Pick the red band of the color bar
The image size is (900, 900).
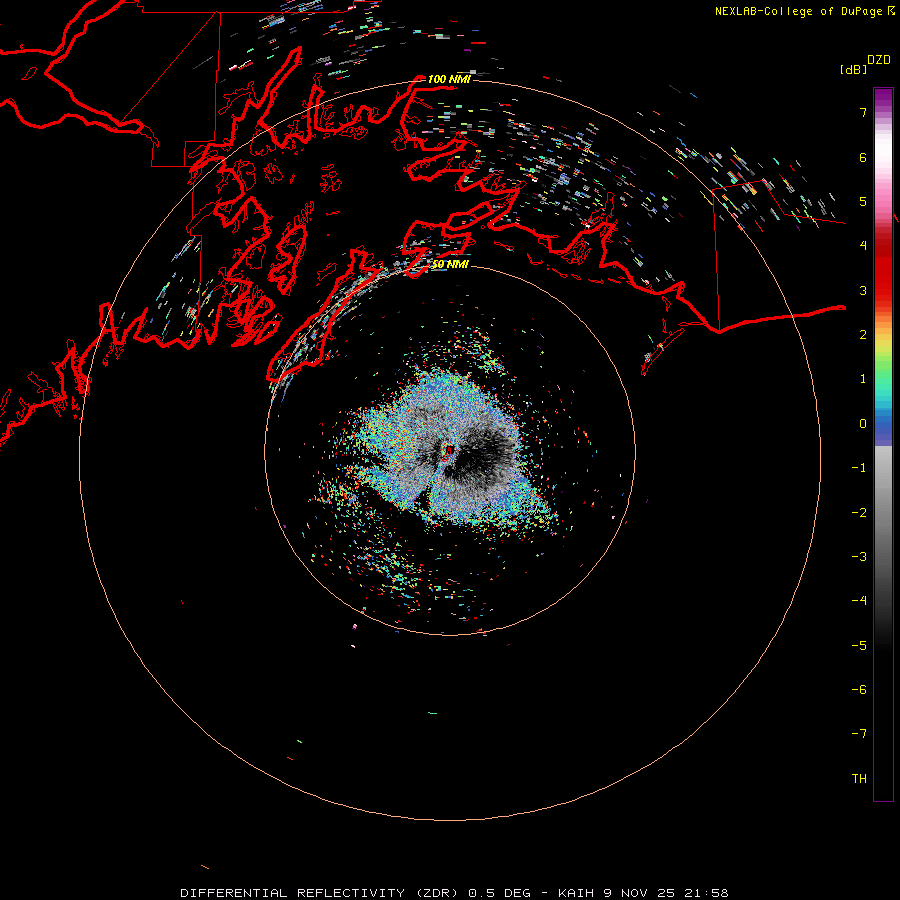(883, 270)
